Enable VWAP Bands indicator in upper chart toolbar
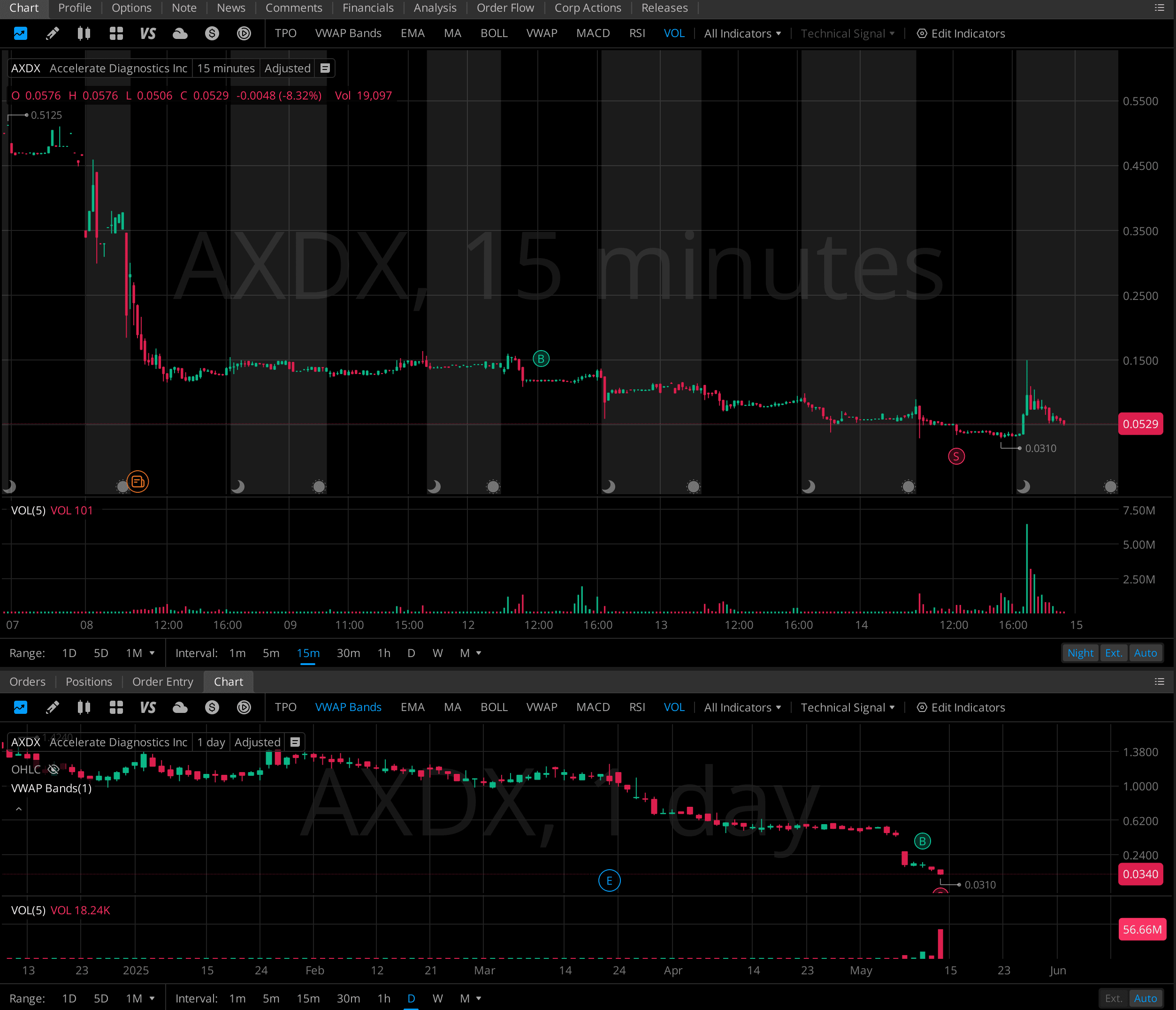Viewport: 1176px width, 1010px height. coord(348,33)
